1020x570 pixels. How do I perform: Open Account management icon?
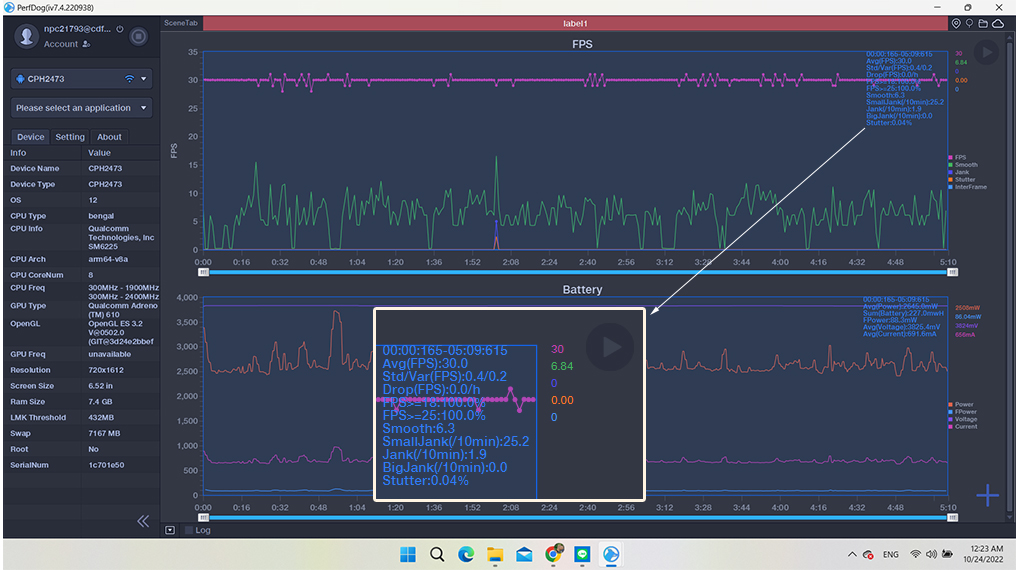click(x=86, y=44)
